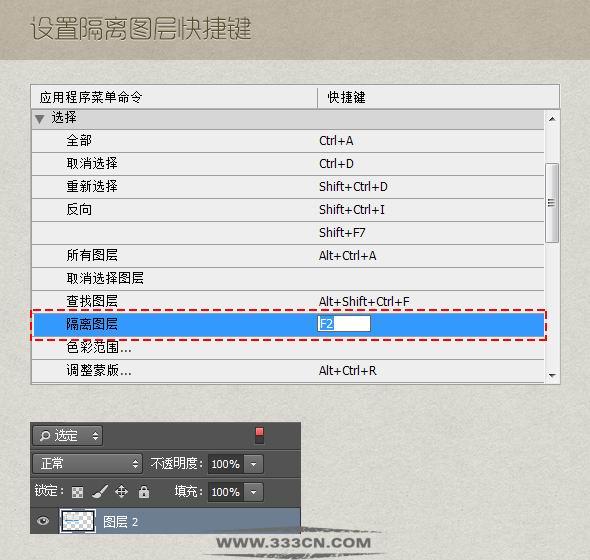Viewport: 590px width, 560px height.
Task: Select the 取消选择 command row
Action: [x=288, y=164]
